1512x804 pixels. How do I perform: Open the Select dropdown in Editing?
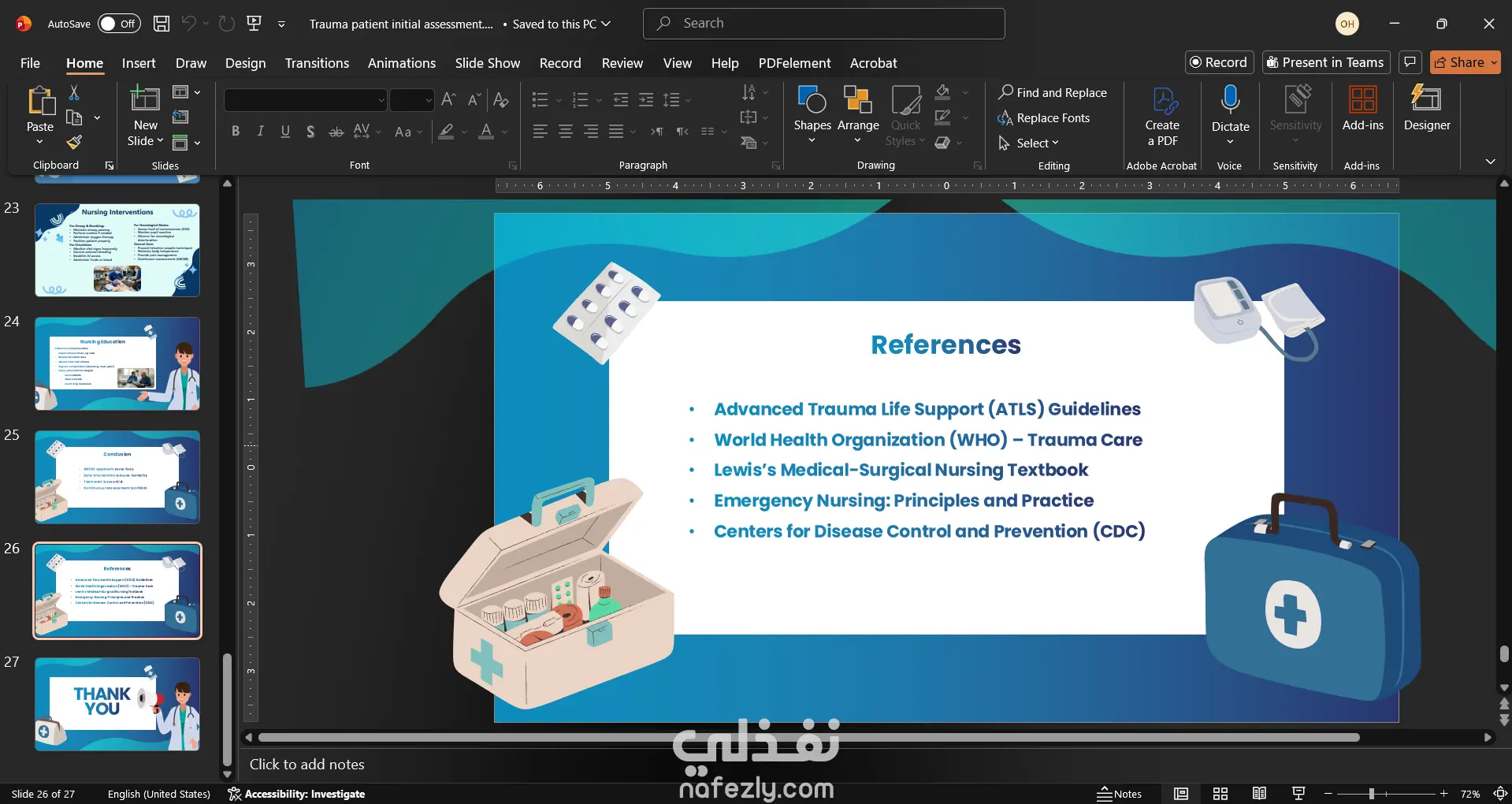click(x=1029, y=143)
